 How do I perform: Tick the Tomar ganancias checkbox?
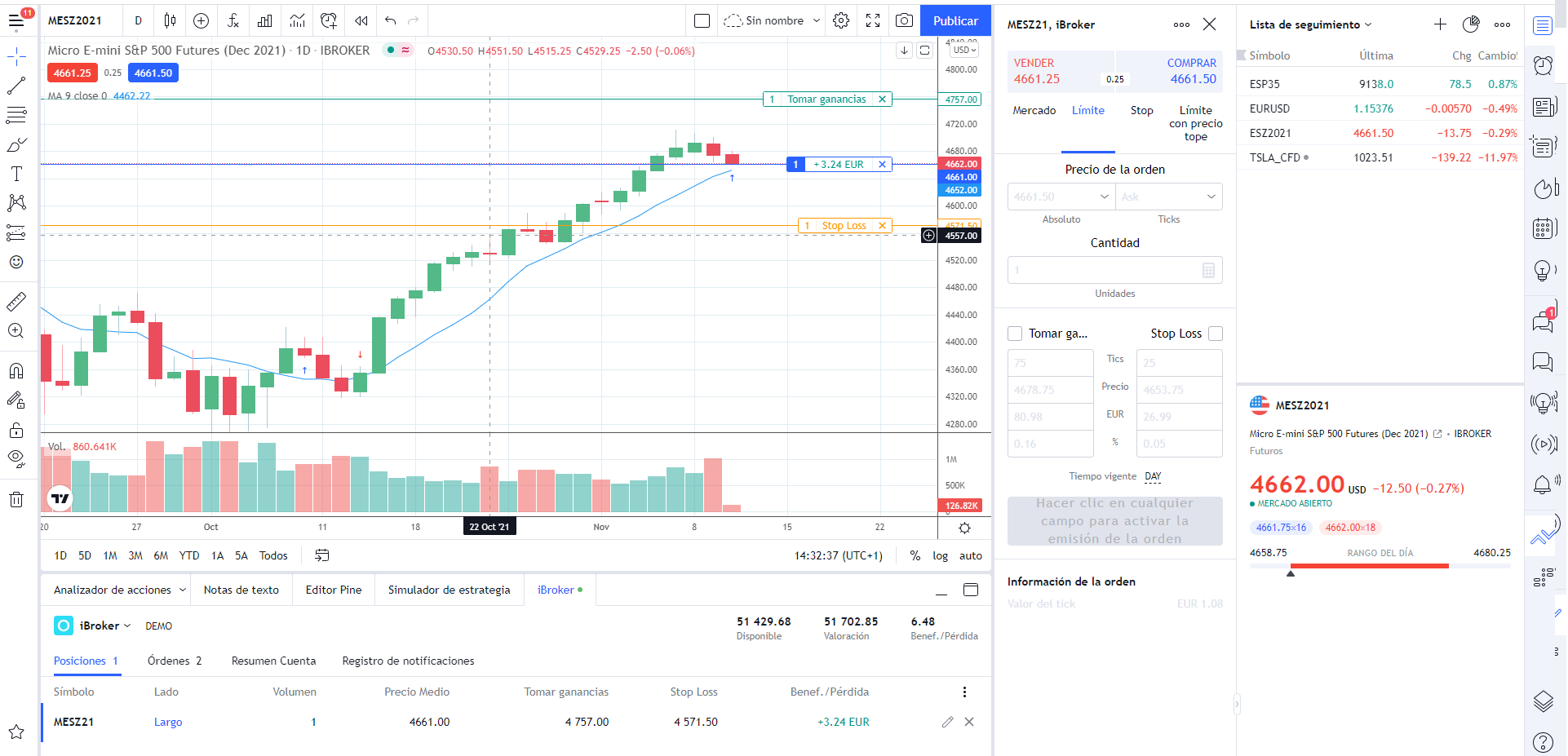click(1015, 334)
